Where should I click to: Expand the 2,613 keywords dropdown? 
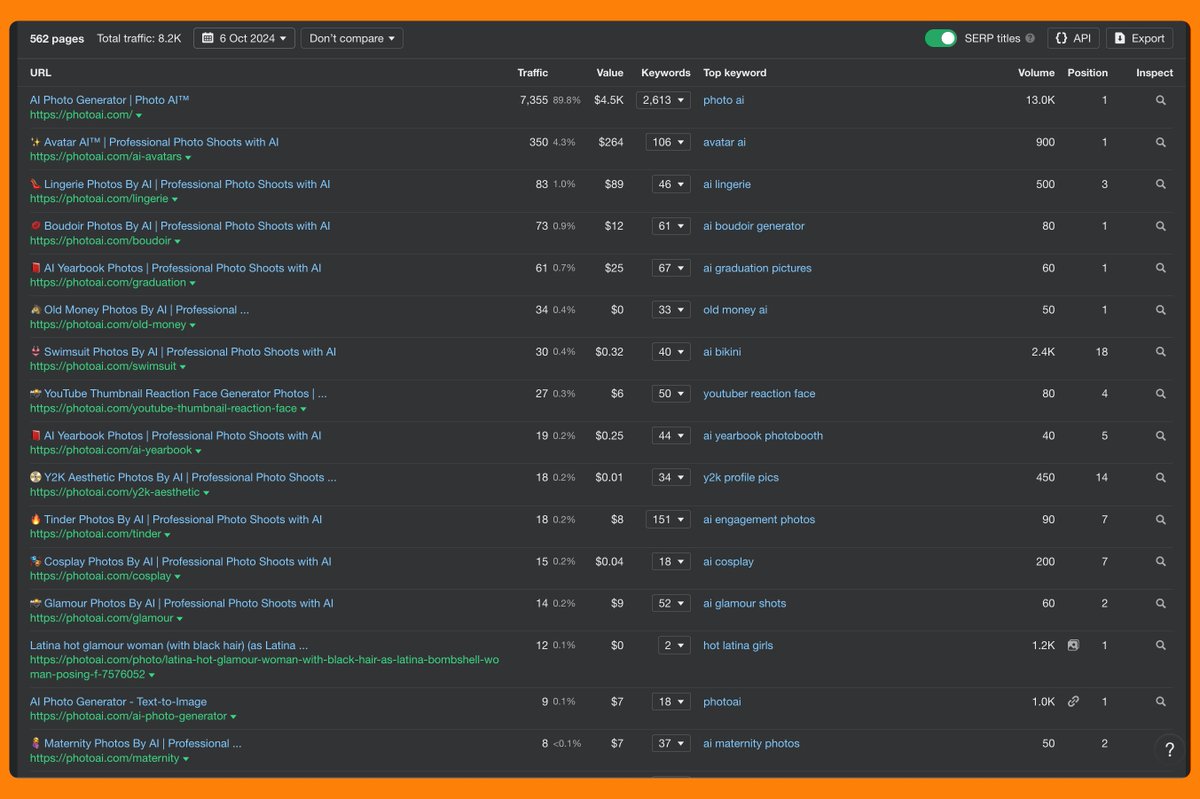pos(664,100)
